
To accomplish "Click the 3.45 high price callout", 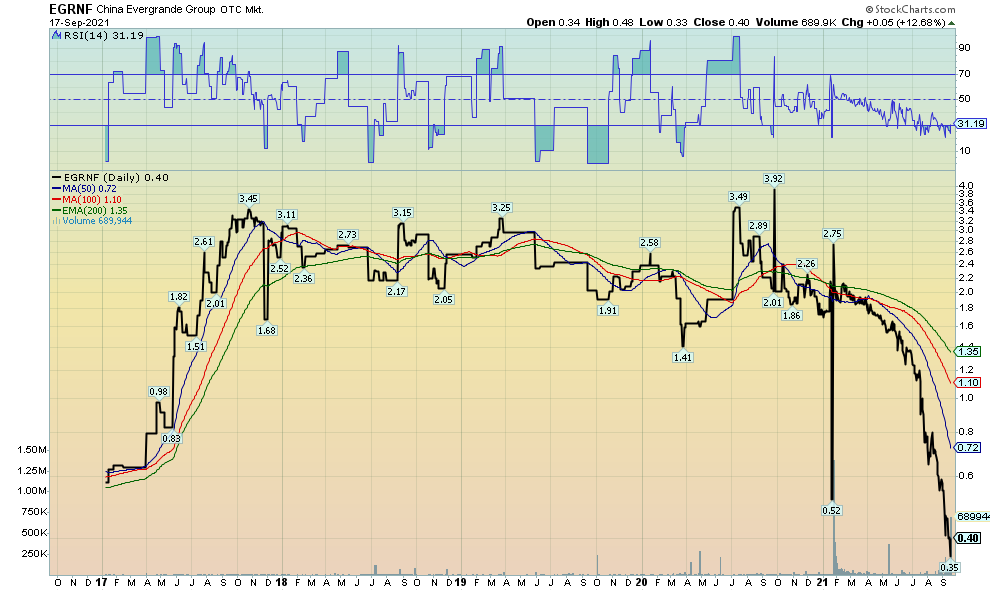I will click(249, 198).
